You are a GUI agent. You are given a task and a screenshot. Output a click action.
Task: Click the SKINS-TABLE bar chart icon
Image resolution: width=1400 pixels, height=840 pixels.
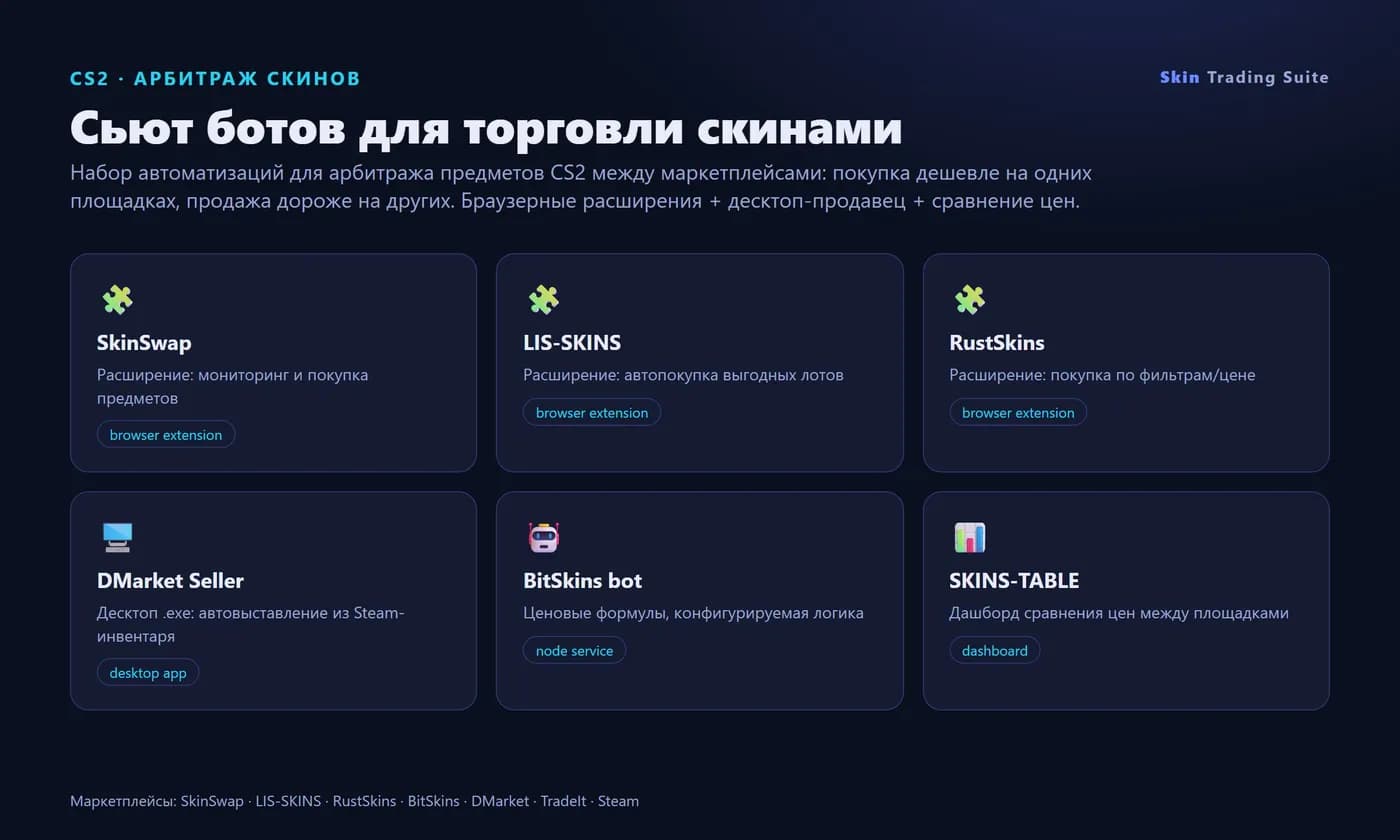[x=969, y=537]
